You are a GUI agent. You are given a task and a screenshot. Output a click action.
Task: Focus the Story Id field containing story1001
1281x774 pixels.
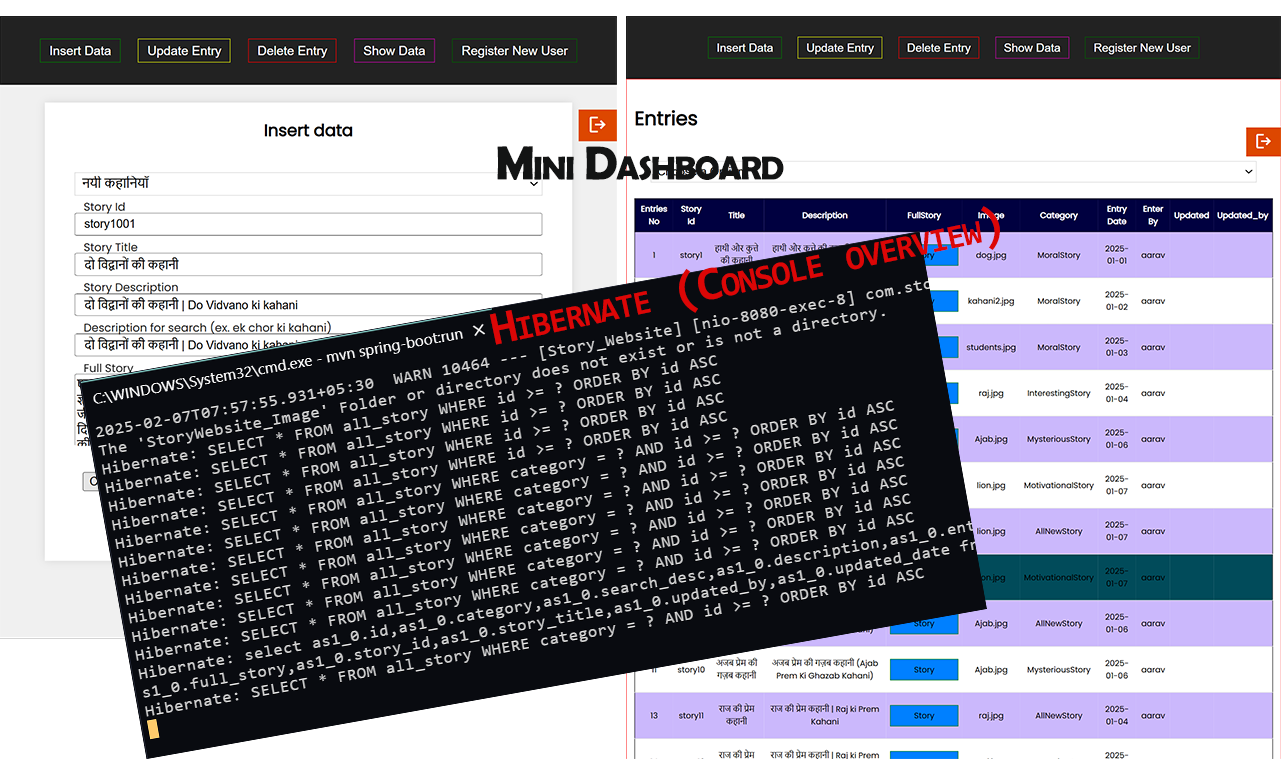pos(308,224)
